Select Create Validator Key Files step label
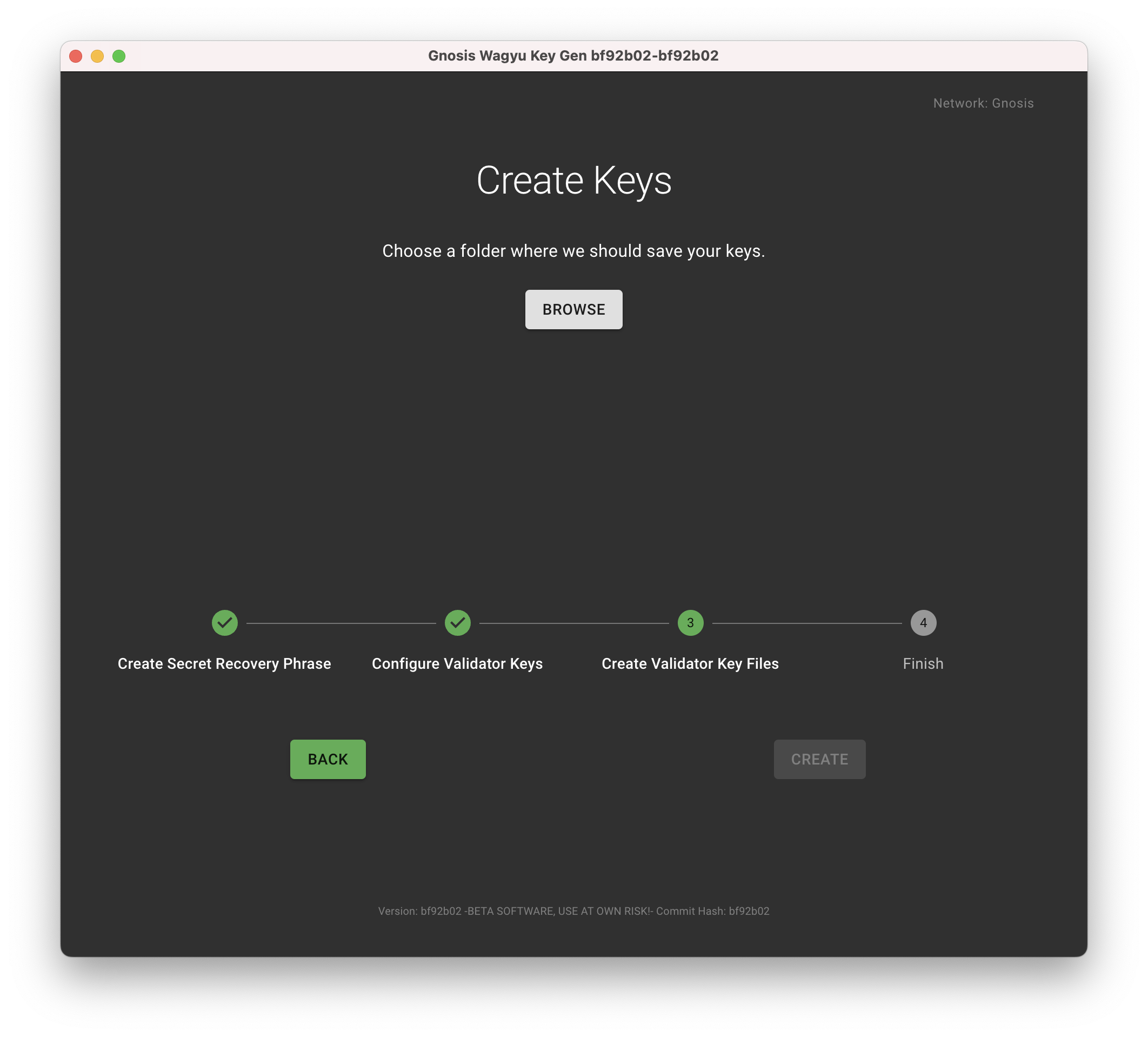Screen dimensions: 1148x1037 coord(690,664)
